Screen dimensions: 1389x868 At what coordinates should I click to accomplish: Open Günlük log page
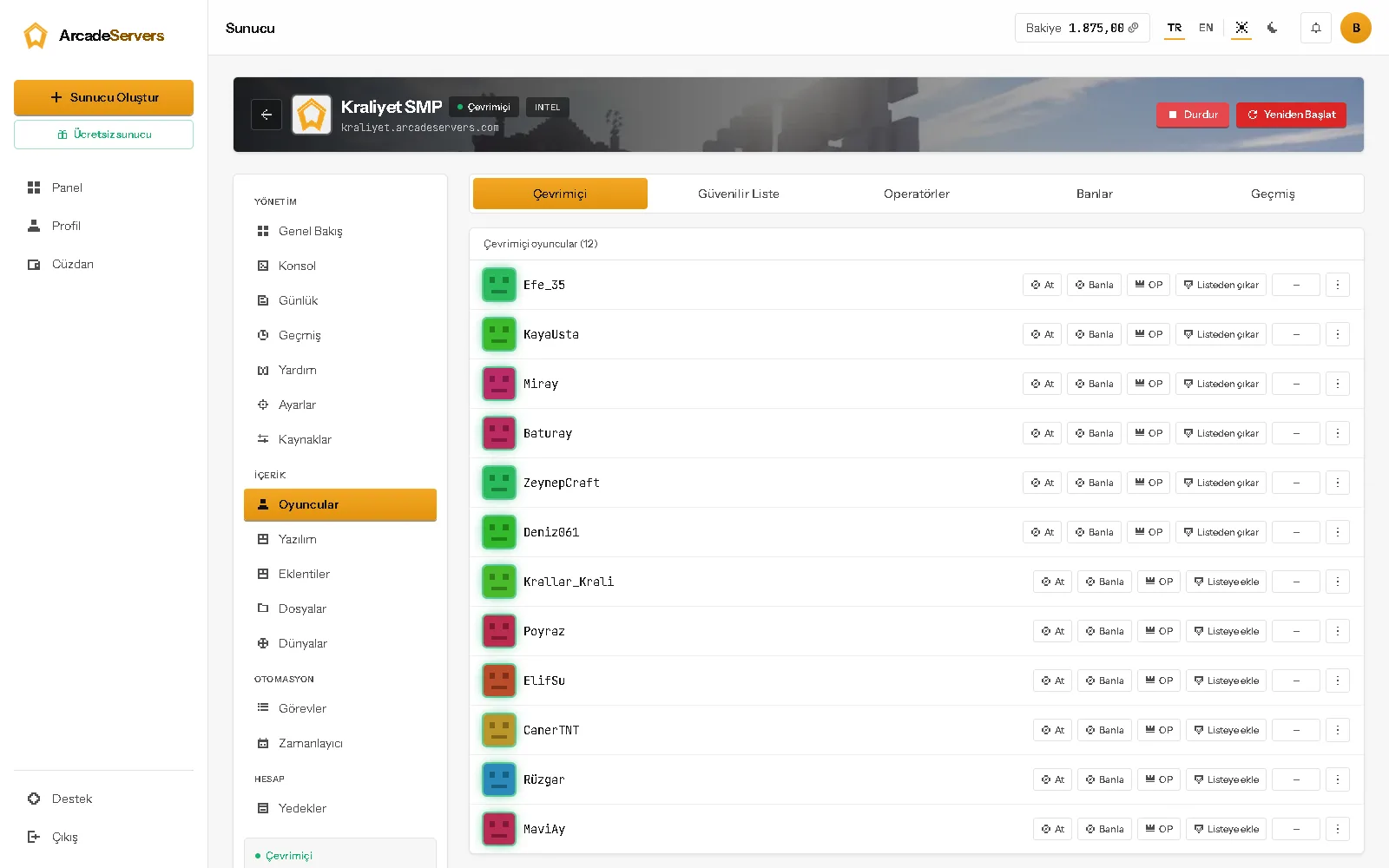tap(340, 300)
